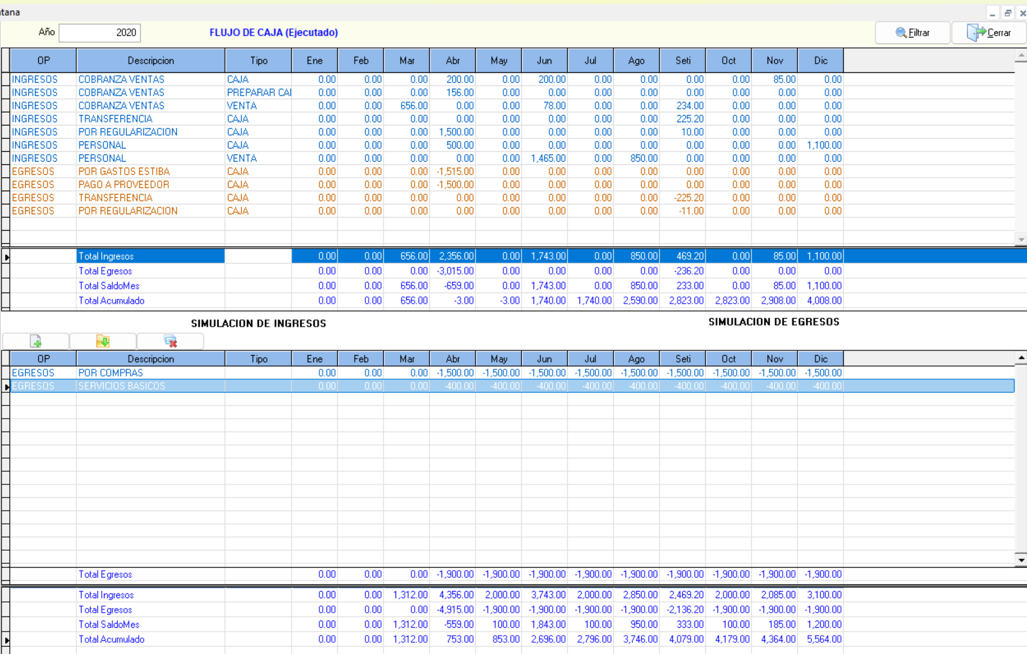1027x654 pixels.
Task: Click the add new simulation row icon
Action: coord(36,341)
